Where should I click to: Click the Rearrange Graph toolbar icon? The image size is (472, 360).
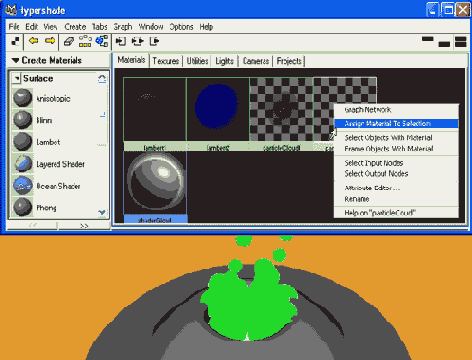pos(85,41)
